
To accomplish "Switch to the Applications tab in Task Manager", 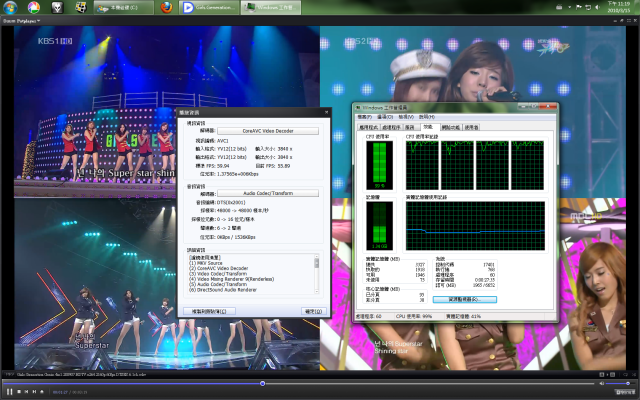I will 369,127.
